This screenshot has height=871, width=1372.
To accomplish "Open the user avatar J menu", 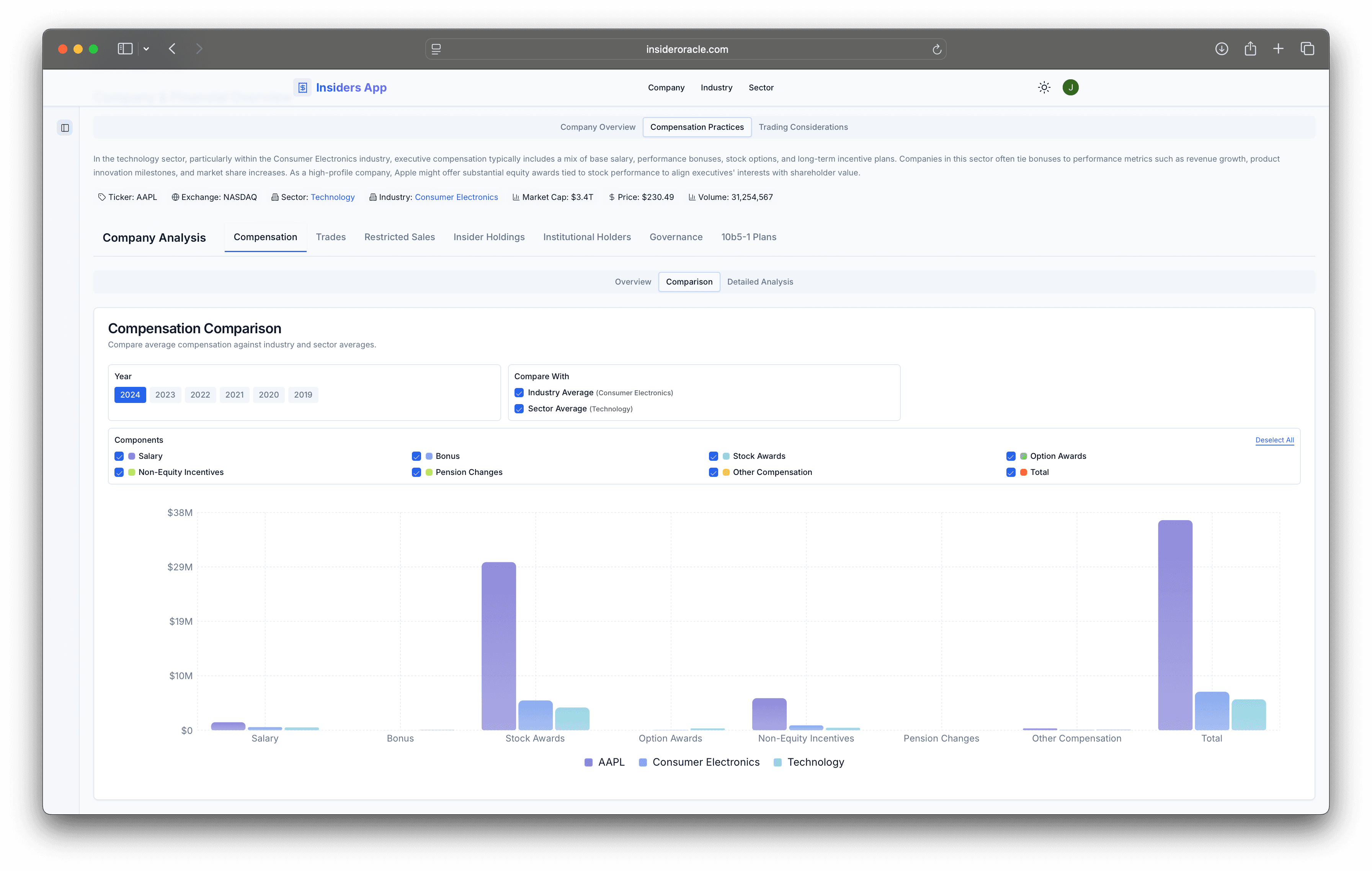I will pyautogui.click(x=1070, y=87).
